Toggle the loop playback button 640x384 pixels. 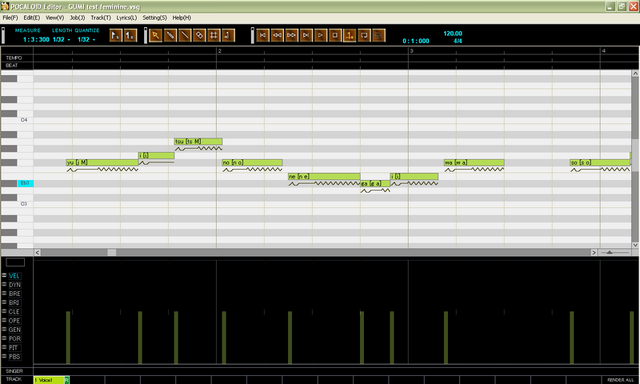(x=364, y=36)
